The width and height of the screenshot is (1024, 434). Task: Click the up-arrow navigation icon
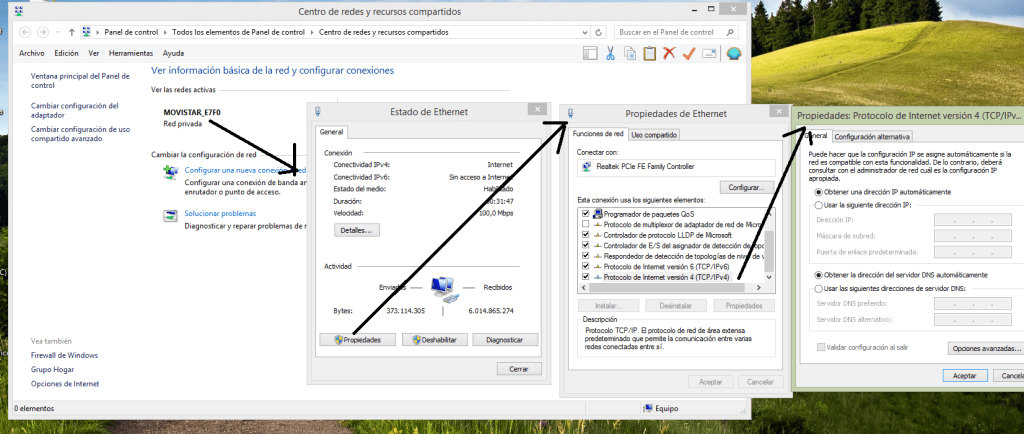72,32
